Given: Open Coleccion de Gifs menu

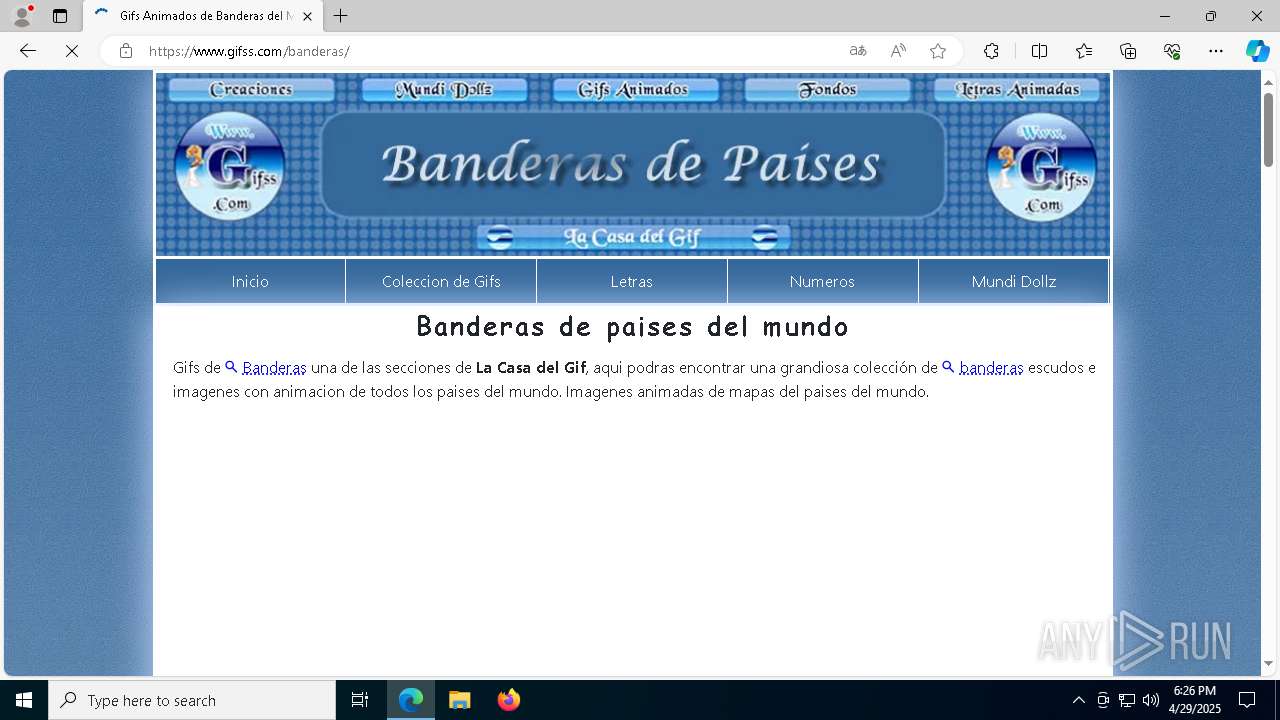Looking at the screenshot, I should pyautogui.click(x=441, y=281).
